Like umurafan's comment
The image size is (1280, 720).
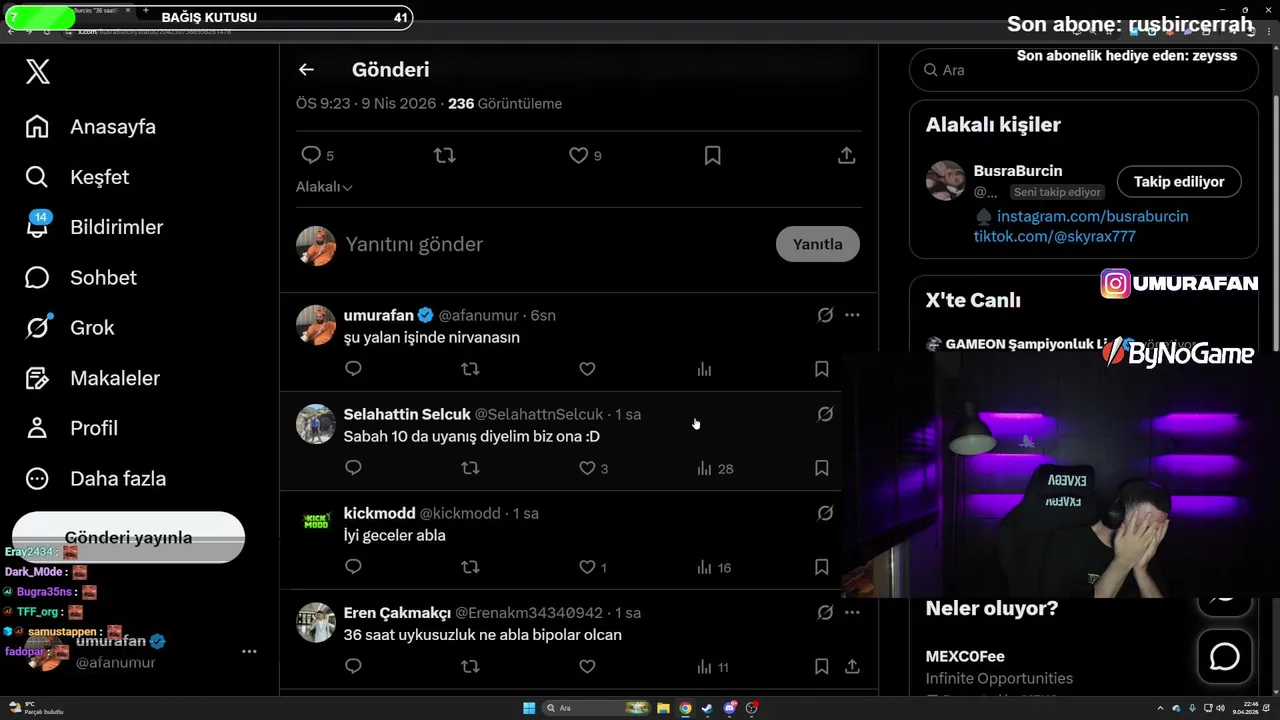pos(587,369)
